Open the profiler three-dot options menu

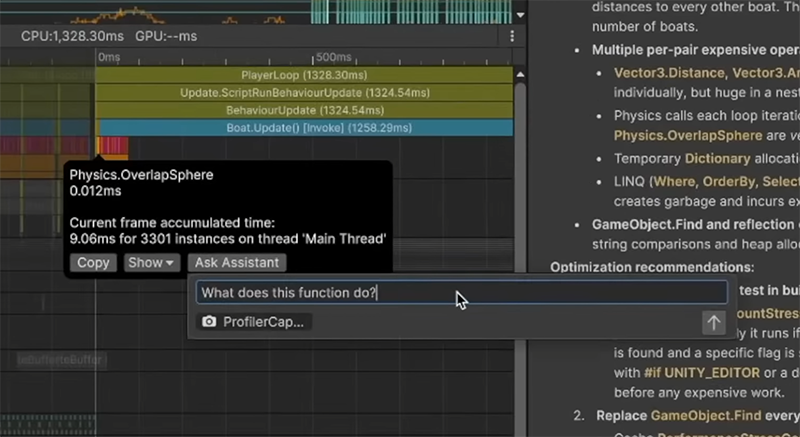pos(512,36)
